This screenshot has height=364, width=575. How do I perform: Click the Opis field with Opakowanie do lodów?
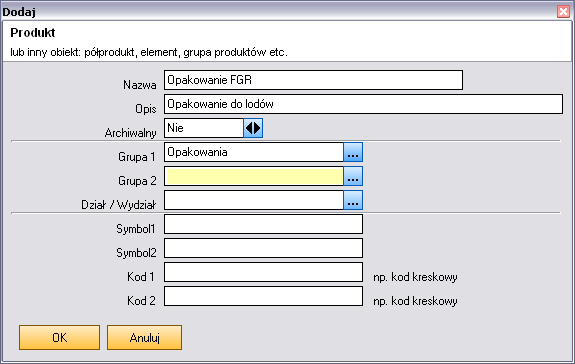click(363, 104)
